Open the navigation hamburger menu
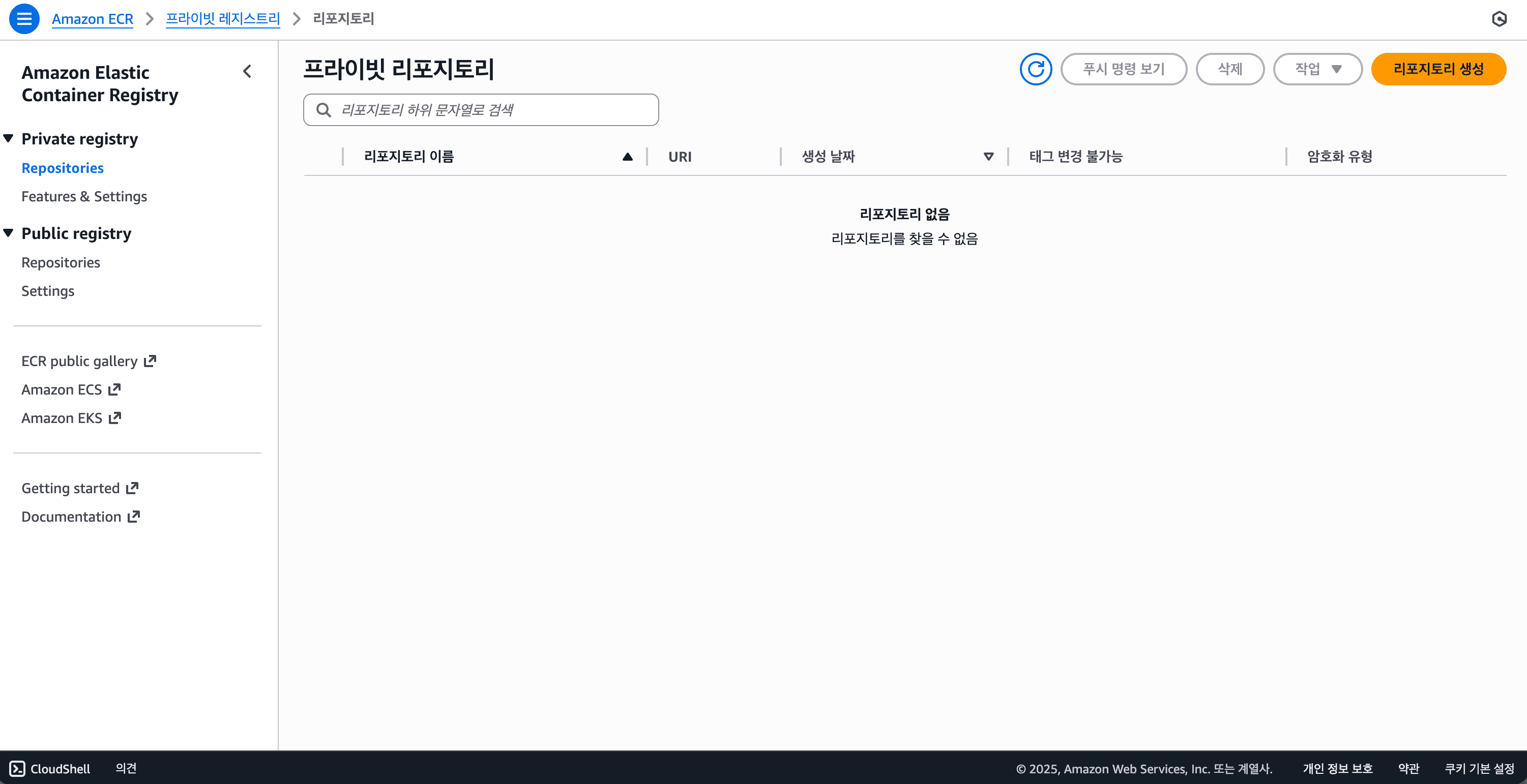 [24, 18]
